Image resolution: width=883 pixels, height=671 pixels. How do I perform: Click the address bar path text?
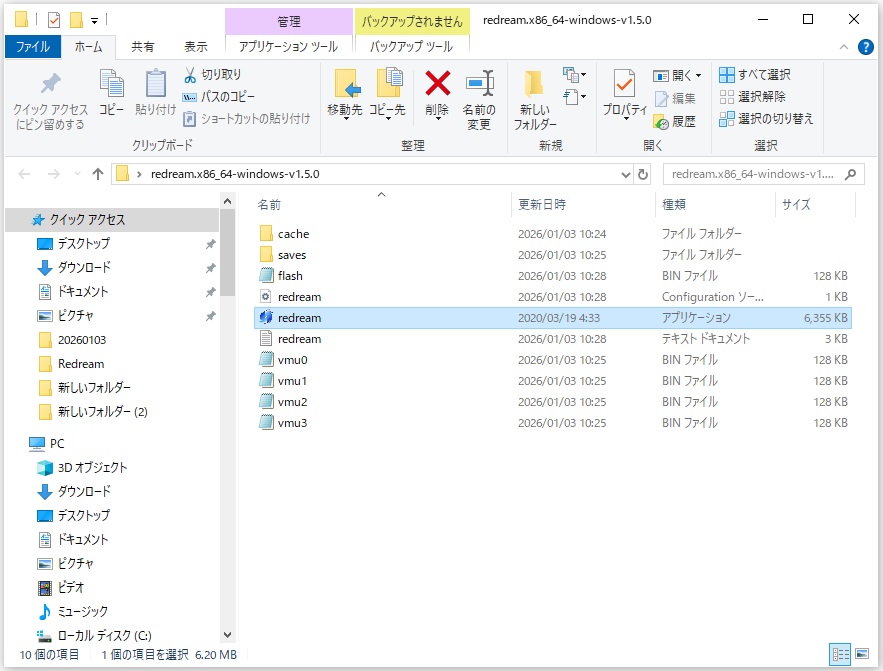click(235, 174)
